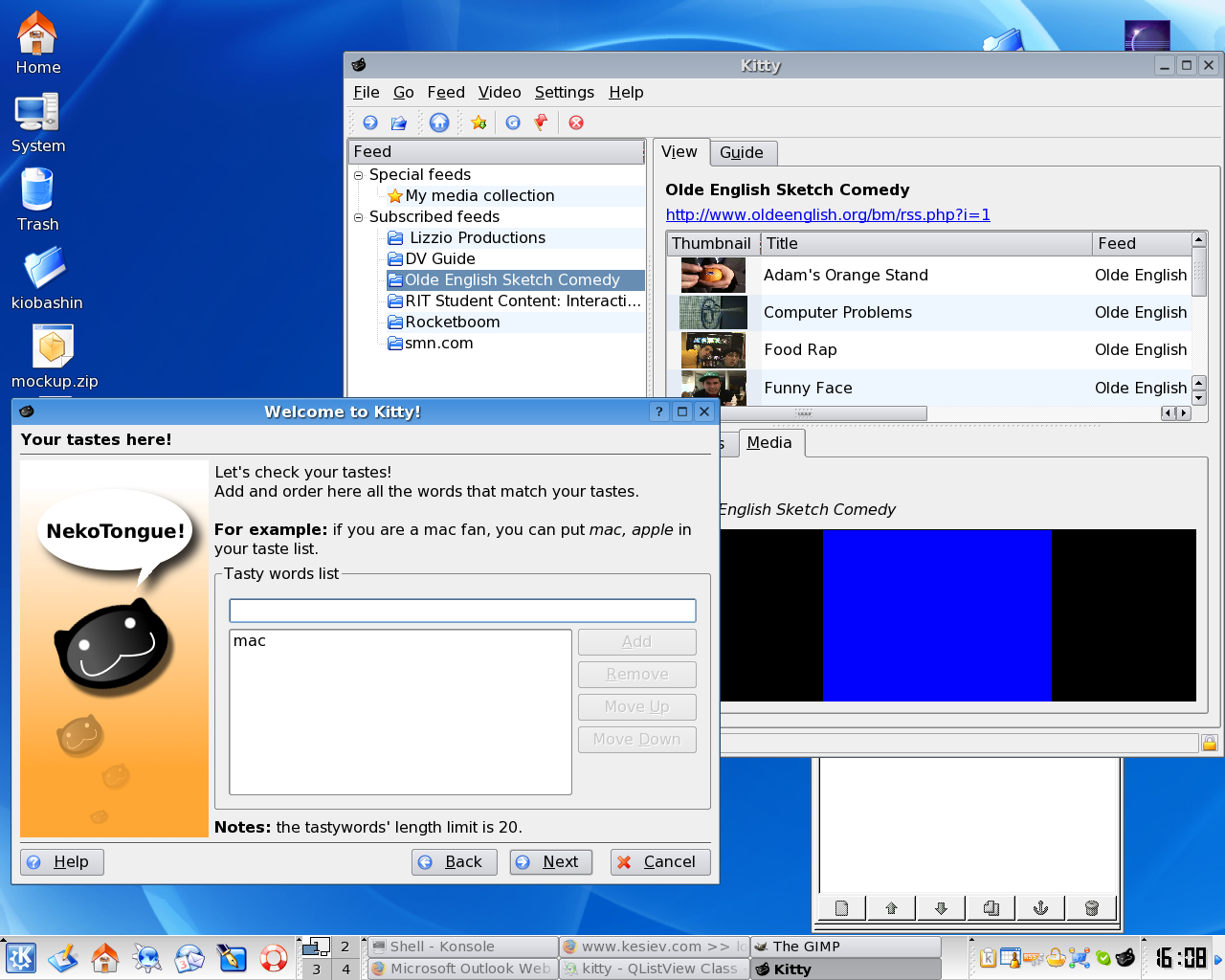Open the File menu
Screen dimensions: 1225x980
pyautogui.click(x=367, y=92)
